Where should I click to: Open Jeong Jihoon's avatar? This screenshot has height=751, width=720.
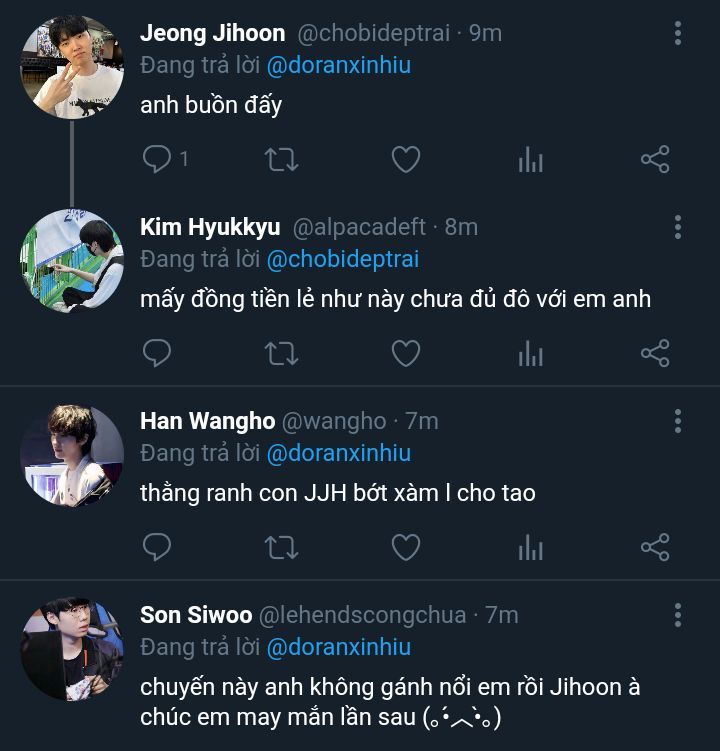click(x=72, y=67)
